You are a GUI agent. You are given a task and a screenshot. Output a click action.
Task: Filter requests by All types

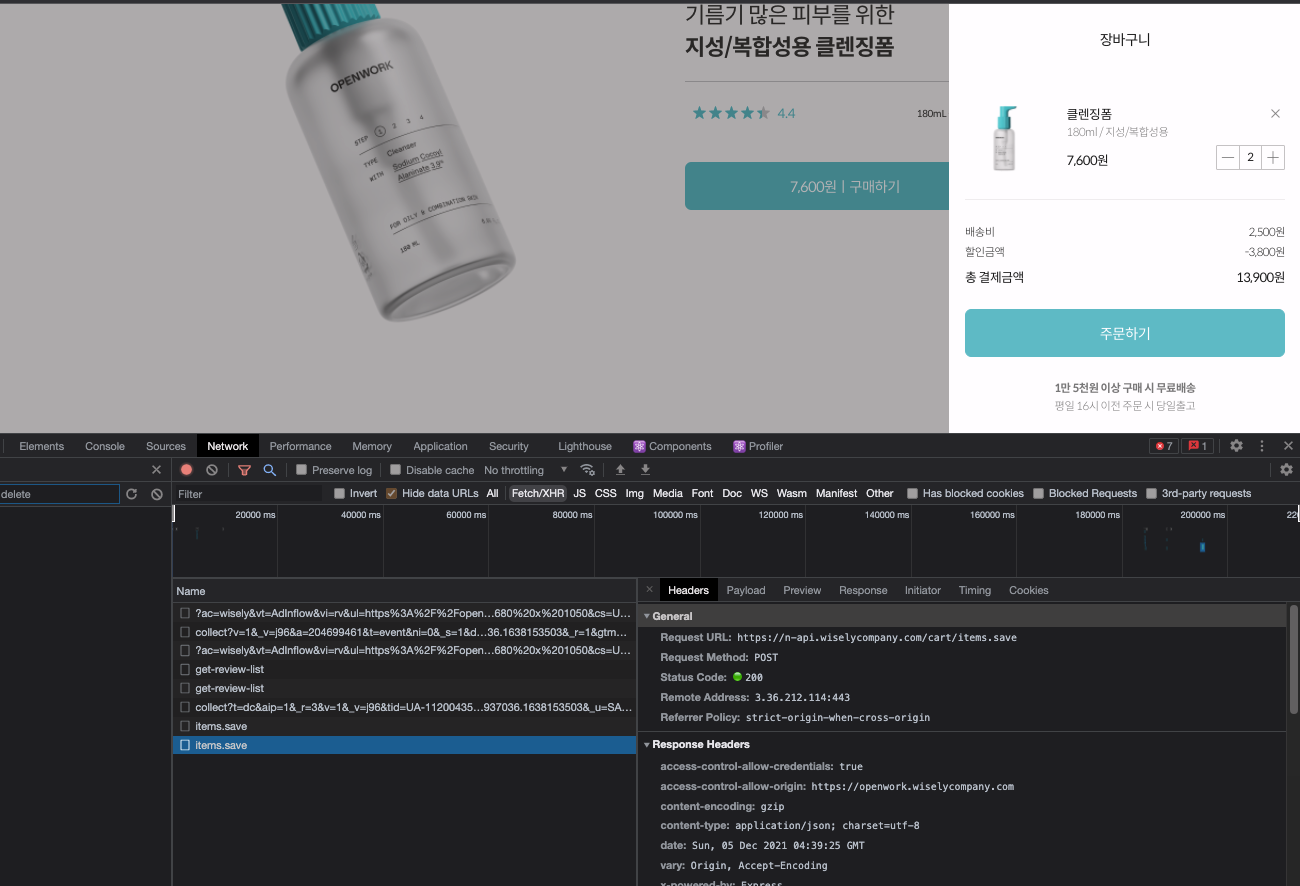(x=493, y=494)
